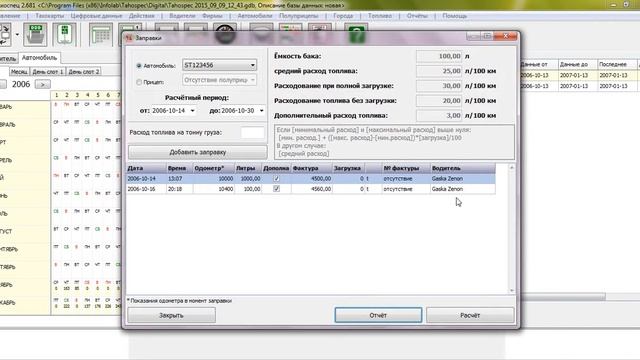Click the green folder toolbar icon

pyautogui.click(x=36, y=35)
